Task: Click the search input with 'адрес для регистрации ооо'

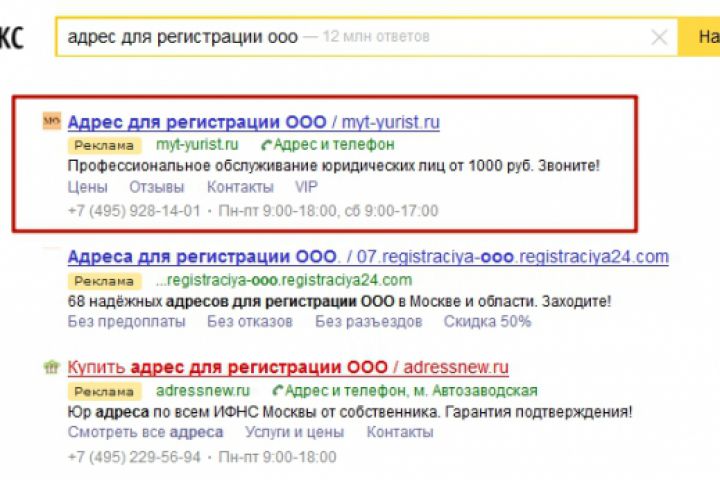Action: coord(366,37)
